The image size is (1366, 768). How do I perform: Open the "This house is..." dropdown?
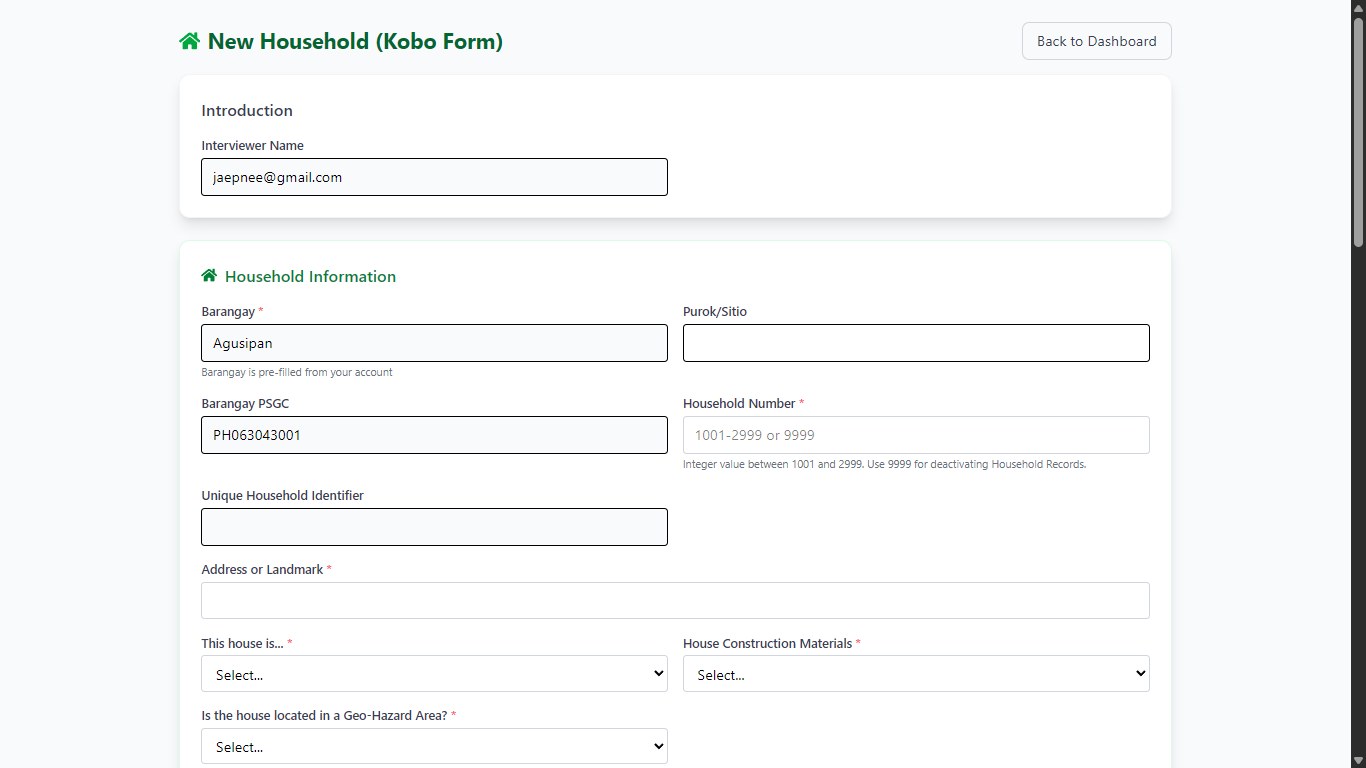click(x=434, y=674)
